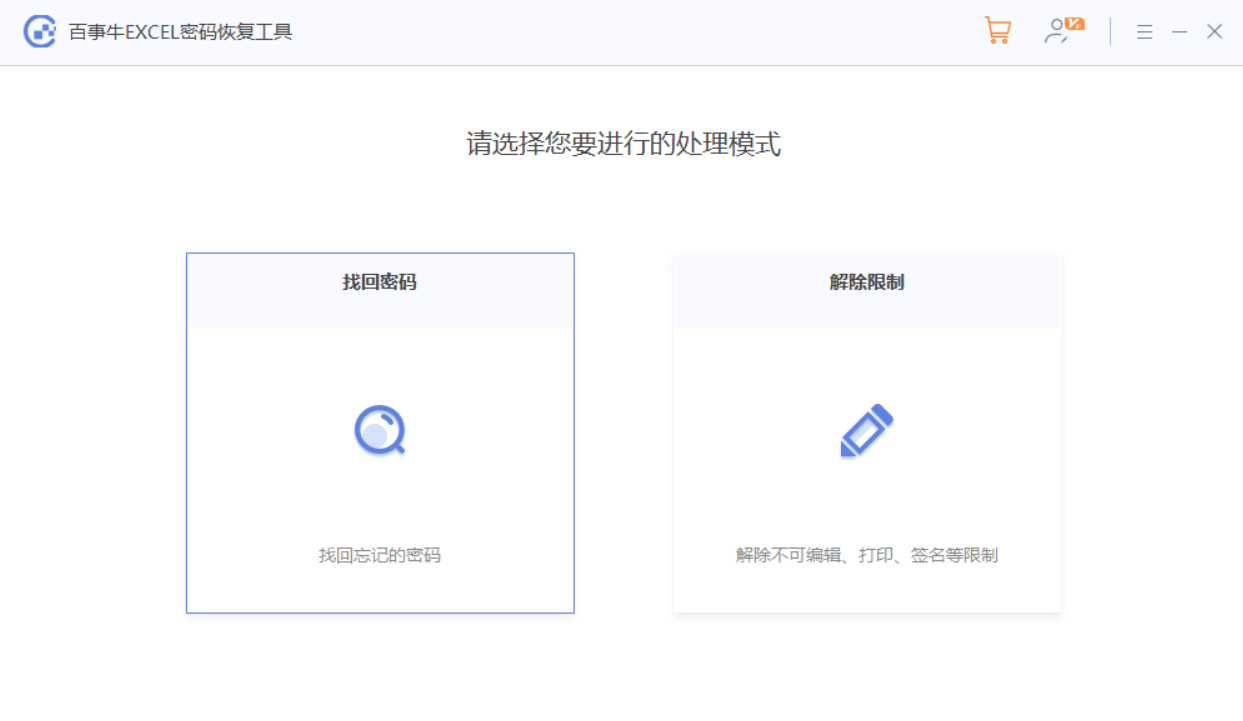Image resolution: width=1243 pixels, height=721 pixels.
Task: Click the cart icon in the title bar
Action: (996, 31)
